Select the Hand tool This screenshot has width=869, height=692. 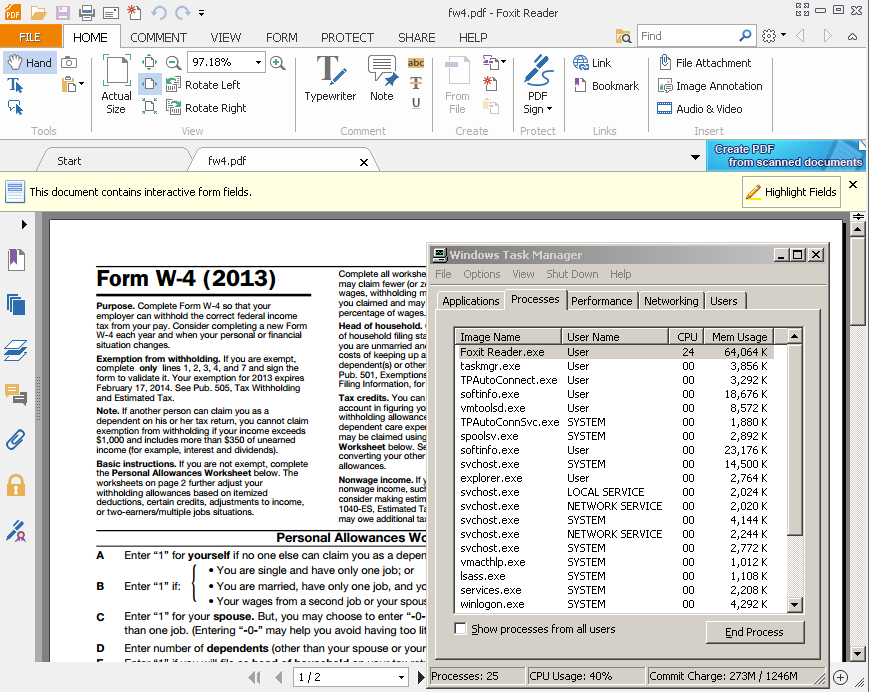30,63
